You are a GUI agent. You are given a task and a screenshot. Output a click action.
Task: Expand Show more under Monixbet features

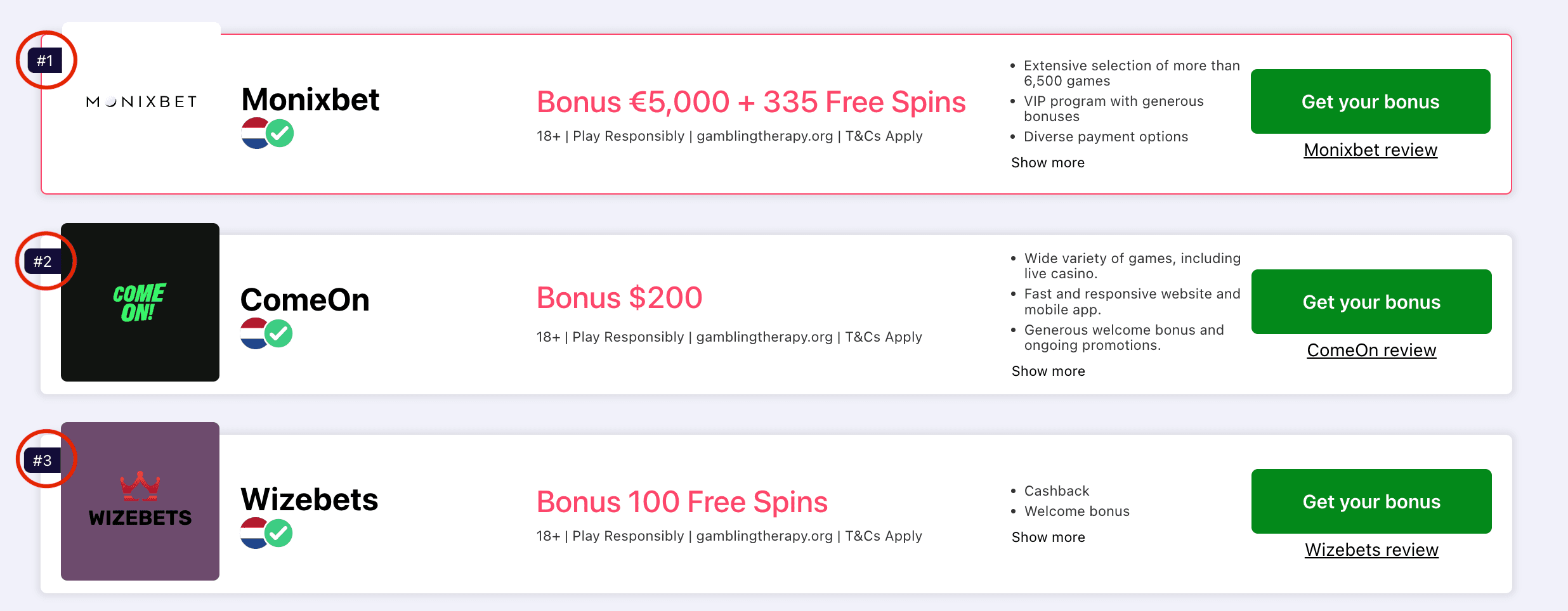pos(1048,163)
